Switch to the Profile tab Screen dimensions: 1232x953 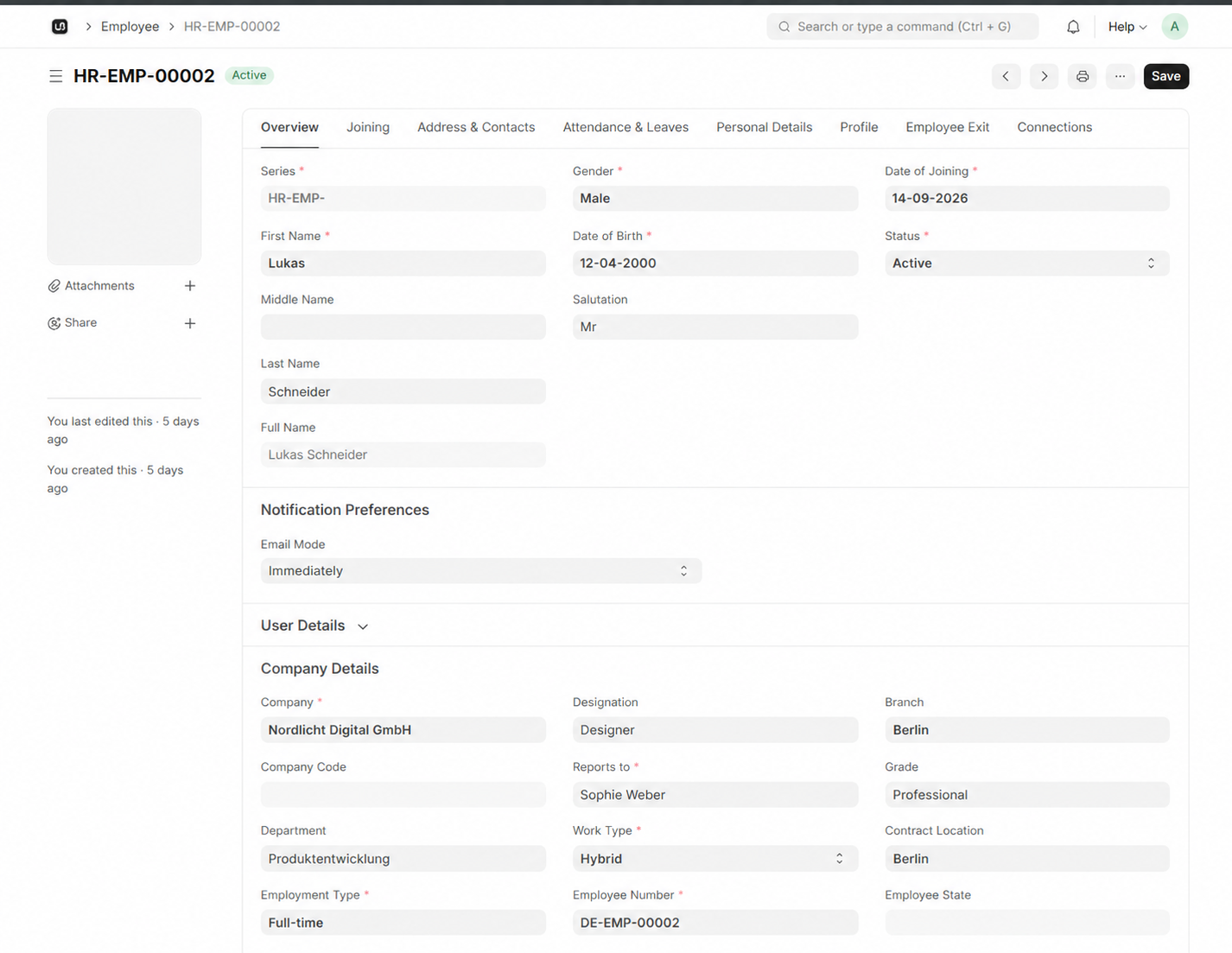859,127
